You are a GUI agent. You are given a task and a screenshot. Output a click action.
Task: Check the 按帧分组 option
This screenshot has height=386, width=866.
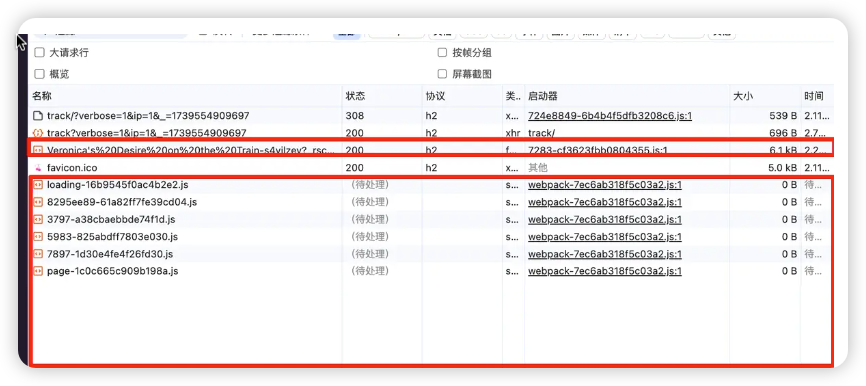point(442,53)
